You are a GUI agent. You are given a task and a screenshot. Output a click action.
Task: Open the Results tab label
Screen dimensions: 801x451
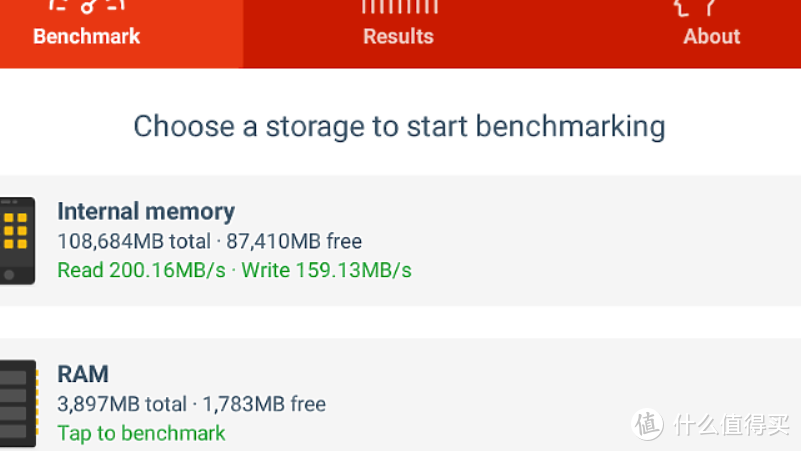pyautogui.click(x=398, y=37)
